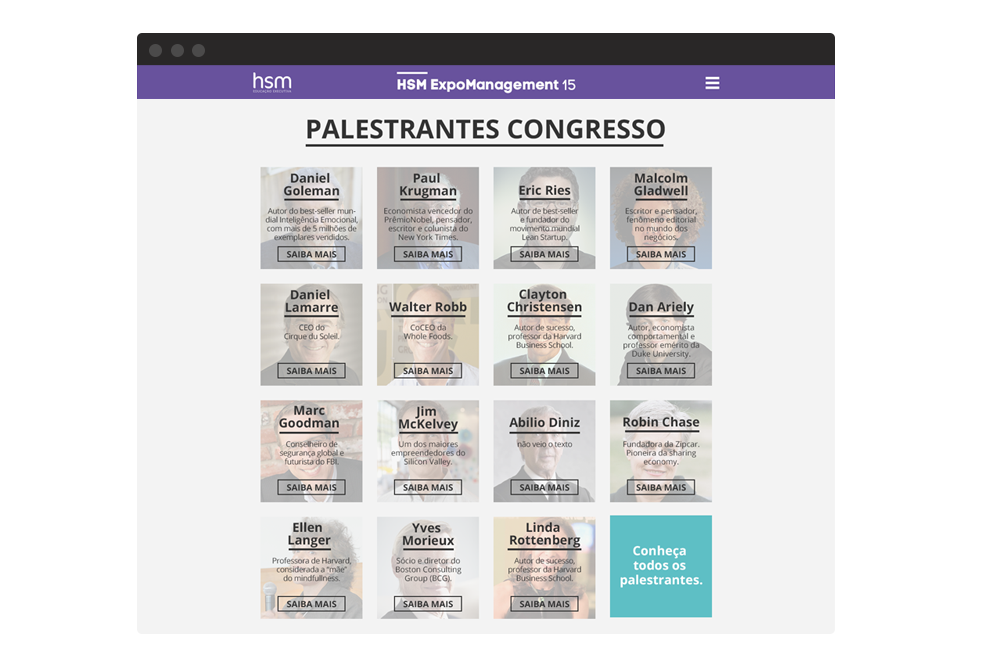Click Saiba Mais under Paul Krugman
This screenshot has height=667, width=1000.
coord(428,254)
